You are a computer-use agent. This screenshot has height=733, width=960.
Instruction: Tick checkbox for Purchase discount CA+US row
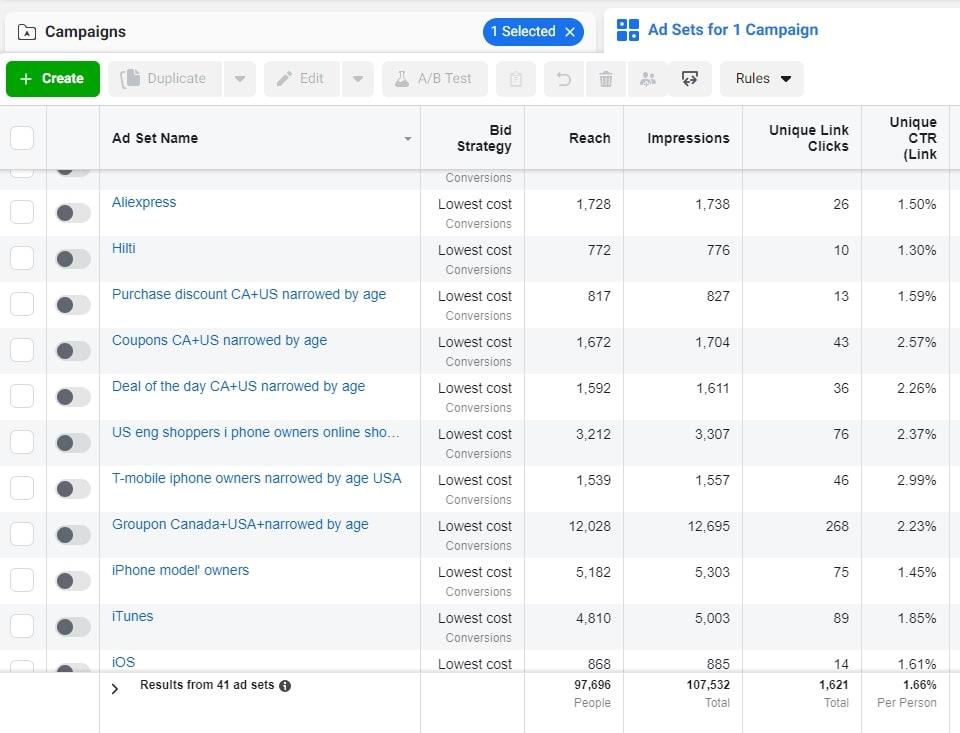coord(22,304)
